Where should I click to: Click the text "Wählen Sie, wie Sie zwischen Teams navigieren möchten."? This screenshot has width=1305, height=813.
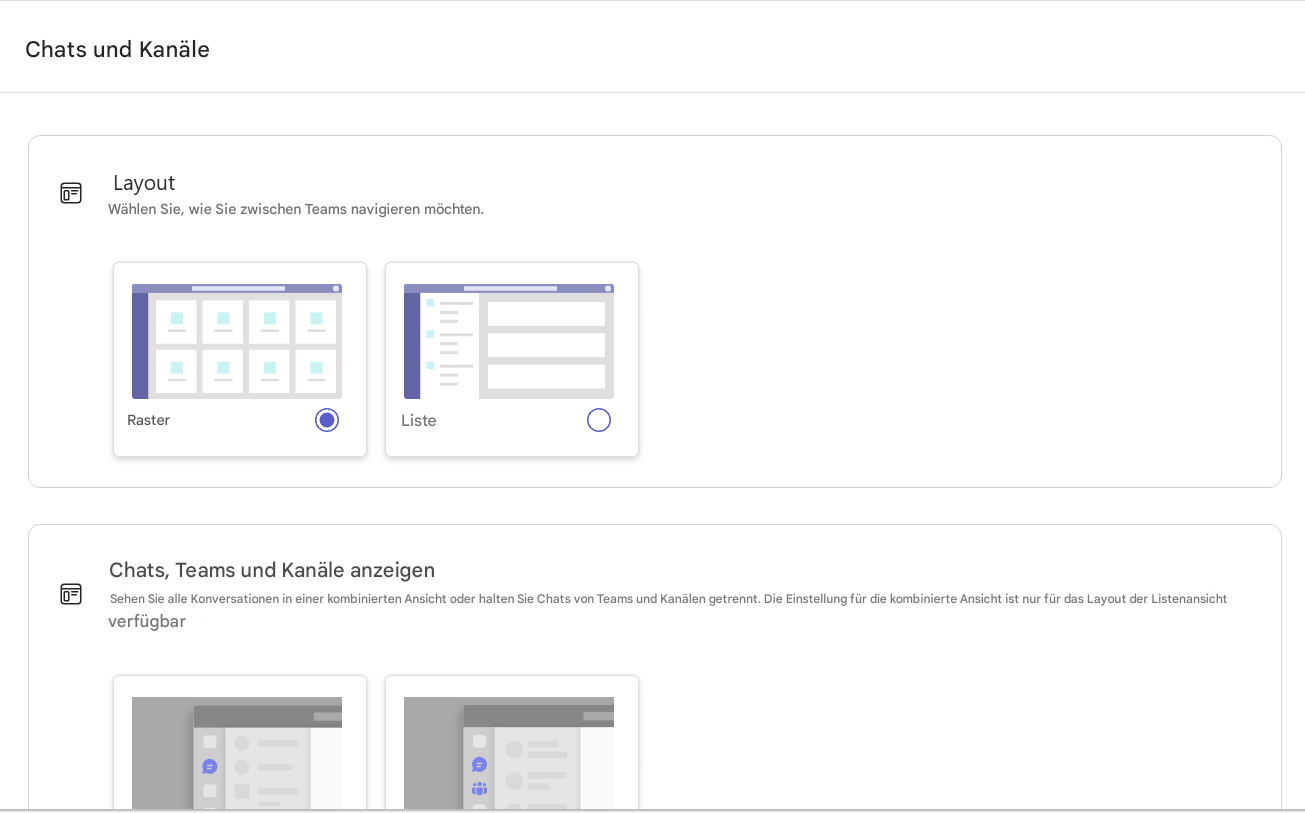click(x=296, y=209)
